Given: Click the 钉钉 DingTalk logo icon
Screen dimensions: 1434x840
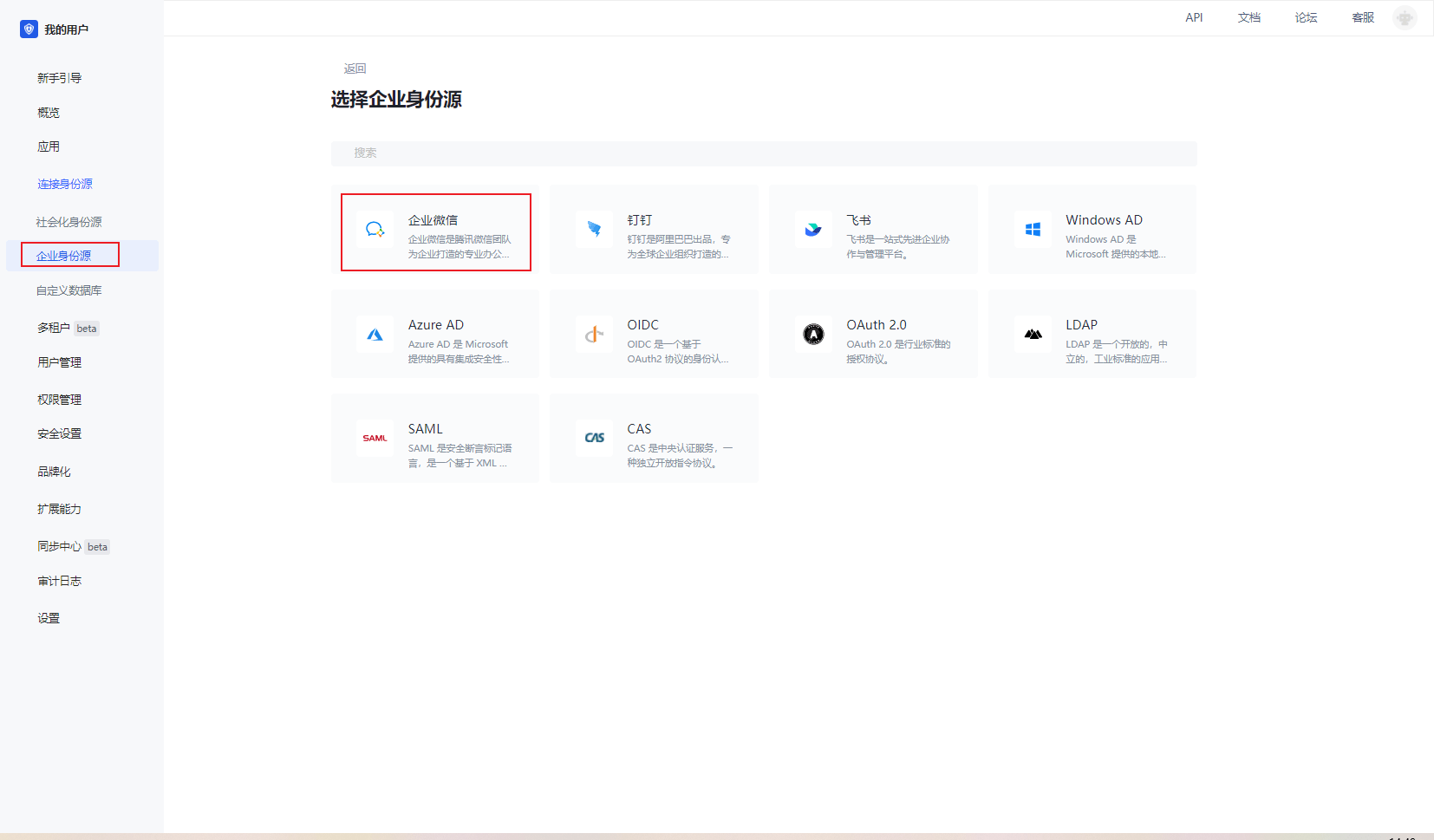Looking at the screenshot, I should click(x=594, y=230).
